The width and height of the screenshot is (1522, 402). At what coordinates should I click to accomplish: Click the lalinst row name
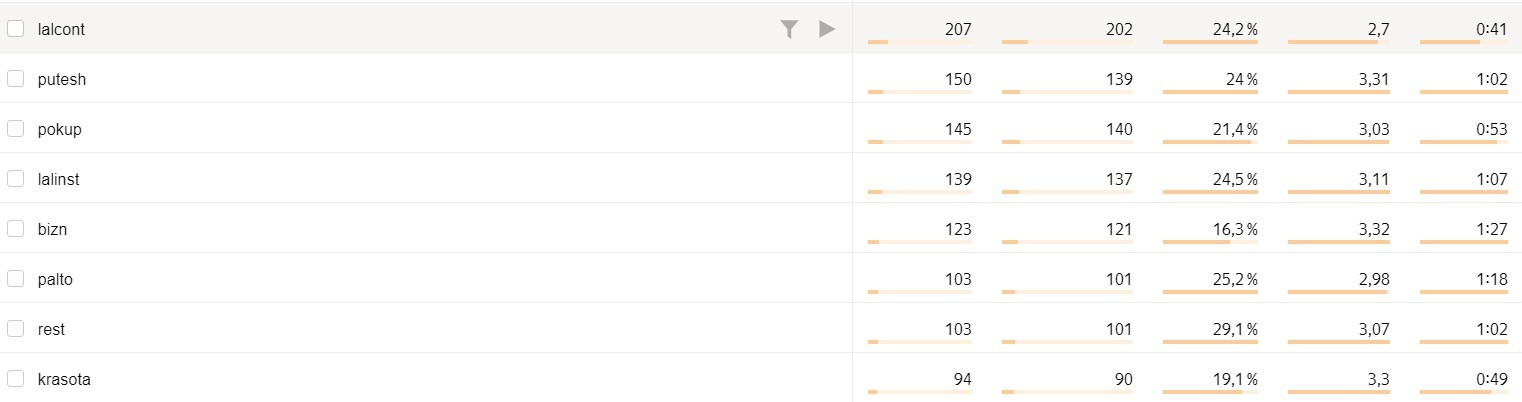(x=58, y=179)
